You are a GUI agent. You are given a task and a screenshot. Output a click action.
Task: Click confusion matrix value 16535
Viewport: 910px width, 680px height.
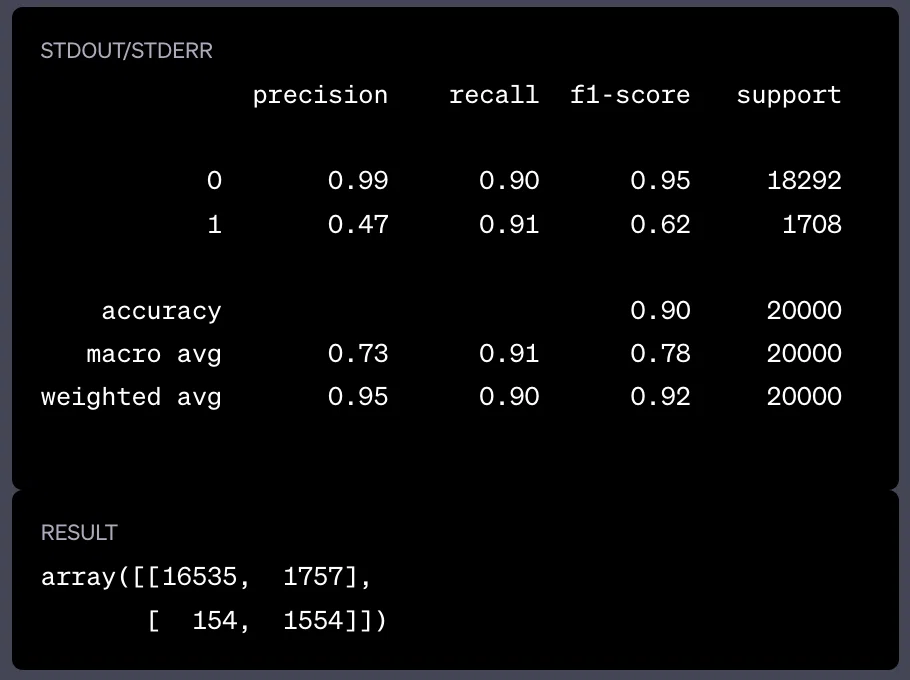(x=200, y=577)
